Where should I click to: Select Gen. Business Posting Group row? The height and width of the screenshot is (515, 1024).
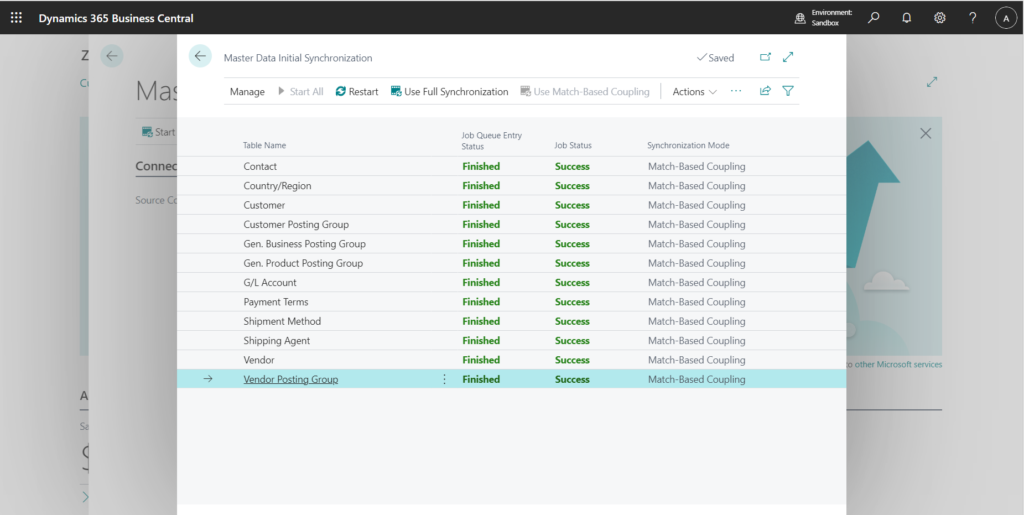pos(511,243)
